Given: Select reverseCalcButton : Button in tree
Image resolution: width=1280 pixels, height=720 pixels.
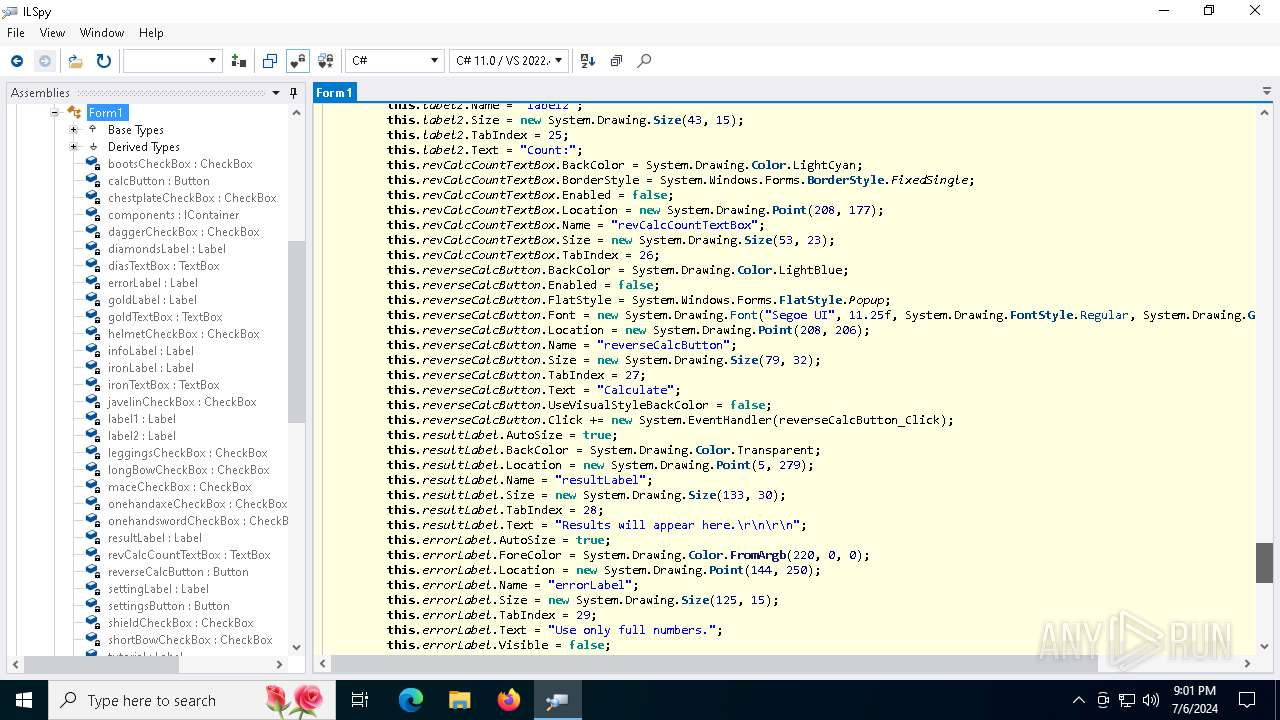Looking at the screenshot, I should pyautogui.click(x=178, y=572).
